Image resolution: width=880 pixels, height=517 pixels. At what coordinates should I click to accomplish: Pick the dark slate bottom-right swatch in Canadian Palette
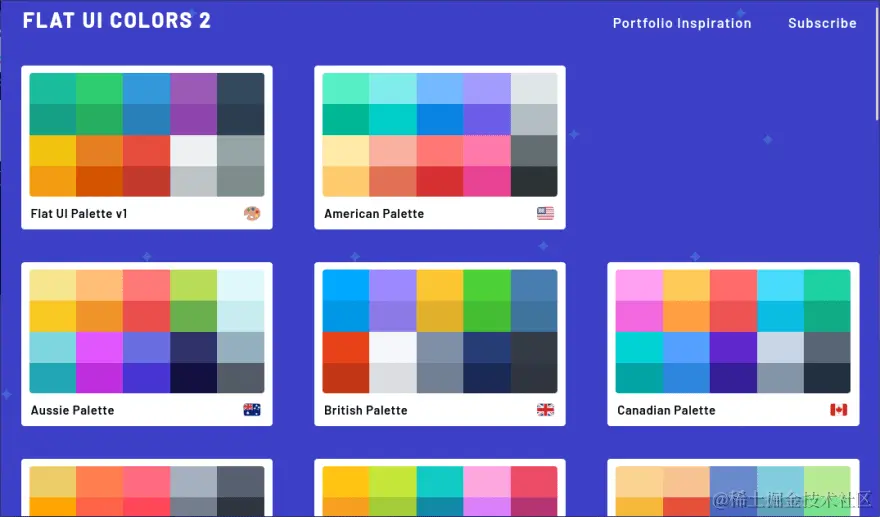[x=827, y=378]
